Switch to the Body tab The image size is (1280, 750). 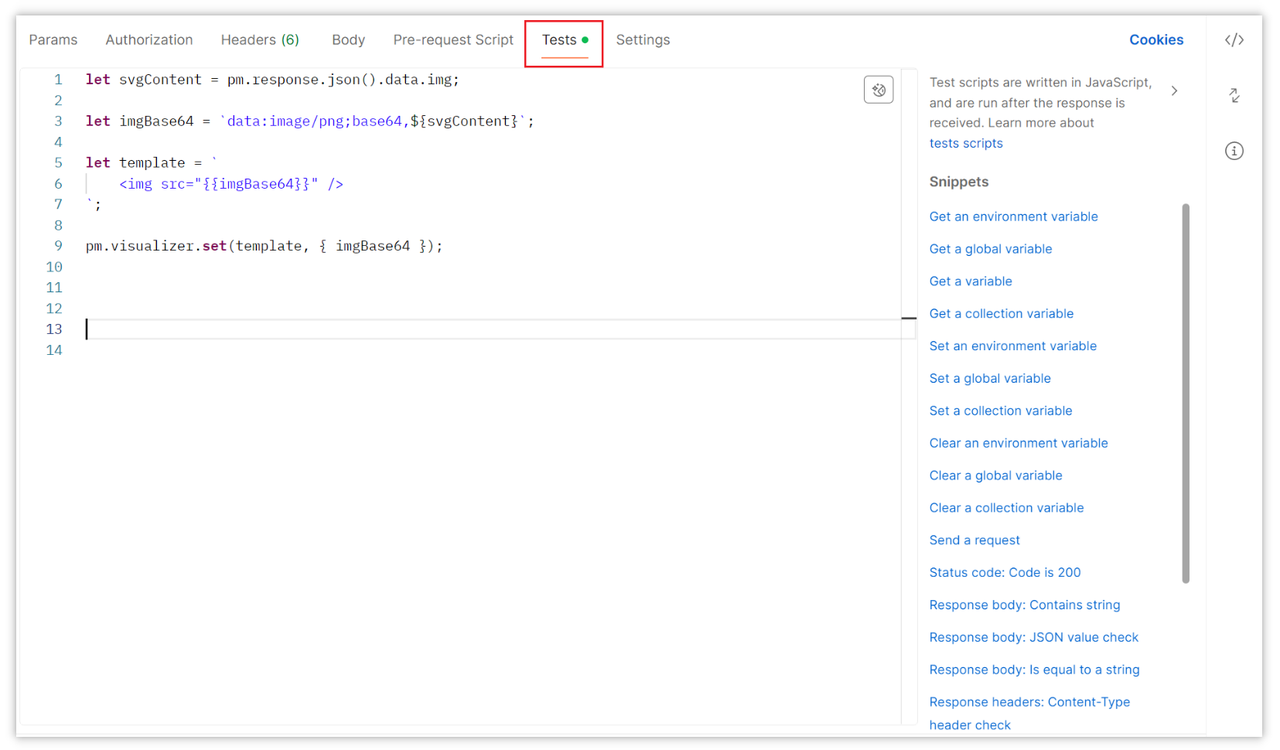pyautogui.click(x=348, y=40)
